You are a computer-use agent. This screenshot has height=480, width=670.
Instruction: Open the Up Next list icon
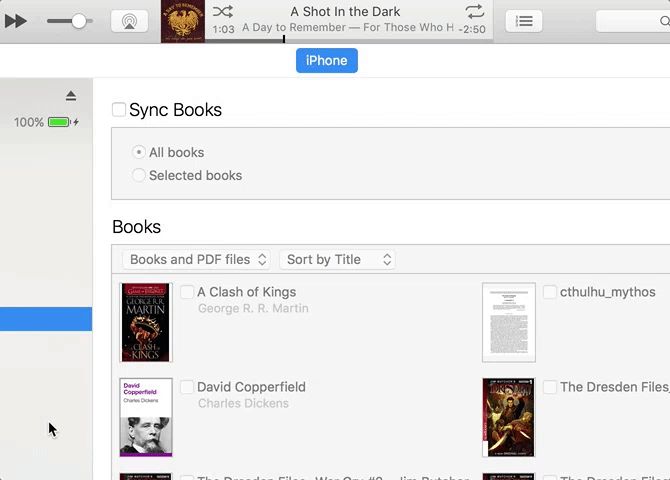coord(524,21)
